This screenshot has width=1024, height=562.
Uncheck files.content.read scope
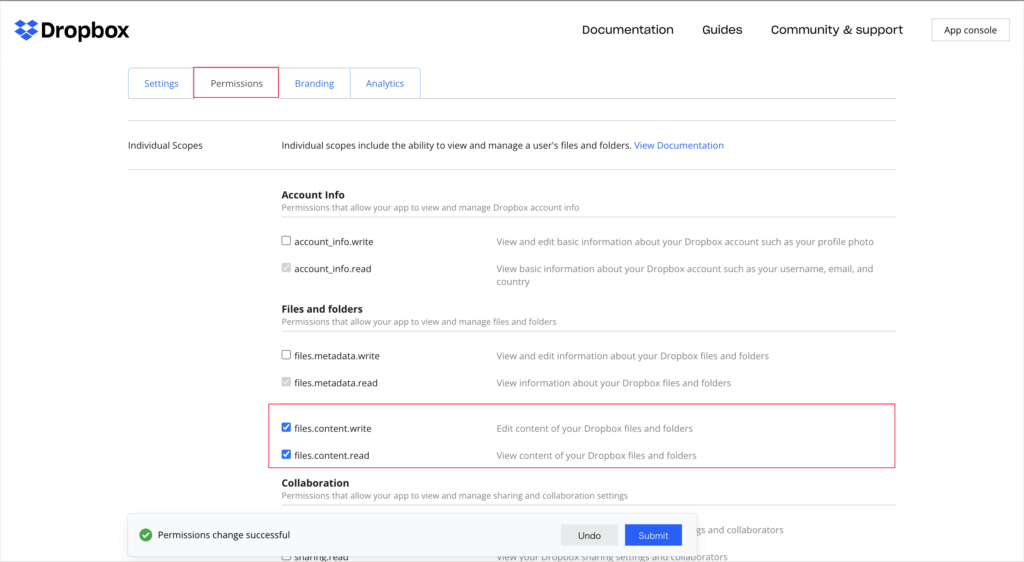point(286,454)
